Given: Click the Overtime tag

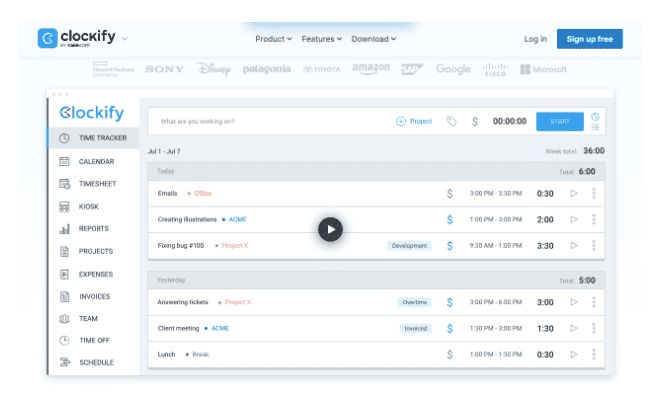Looking at the screenshot, I should tap(415, 302).
